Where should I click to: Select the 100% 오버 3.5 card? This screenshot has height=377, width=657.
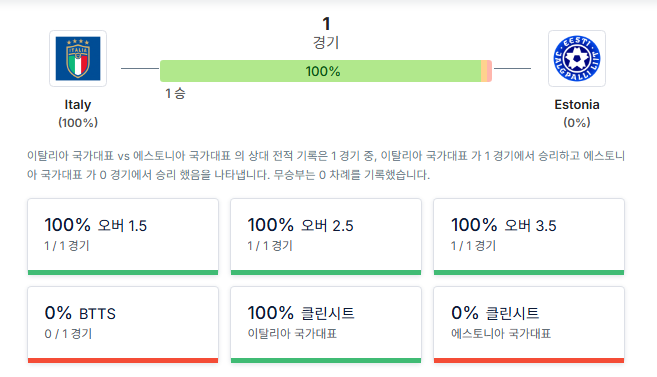point(529,236)
